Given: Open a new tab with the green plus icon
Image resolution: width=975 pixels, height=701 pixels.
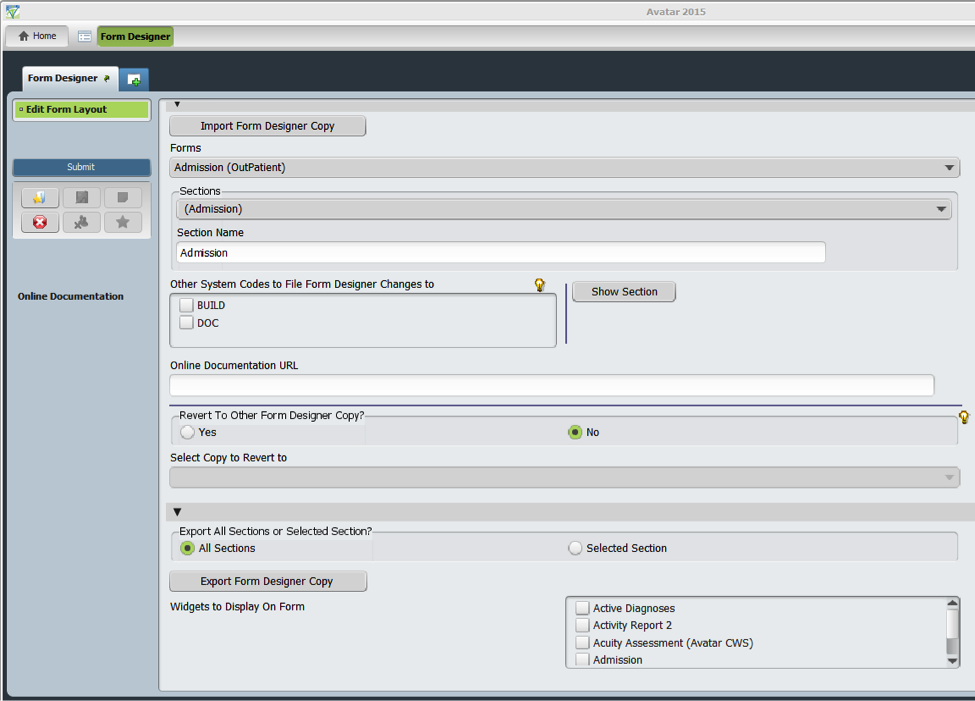Looking at the screenshot, I should [x=134, y=79].
